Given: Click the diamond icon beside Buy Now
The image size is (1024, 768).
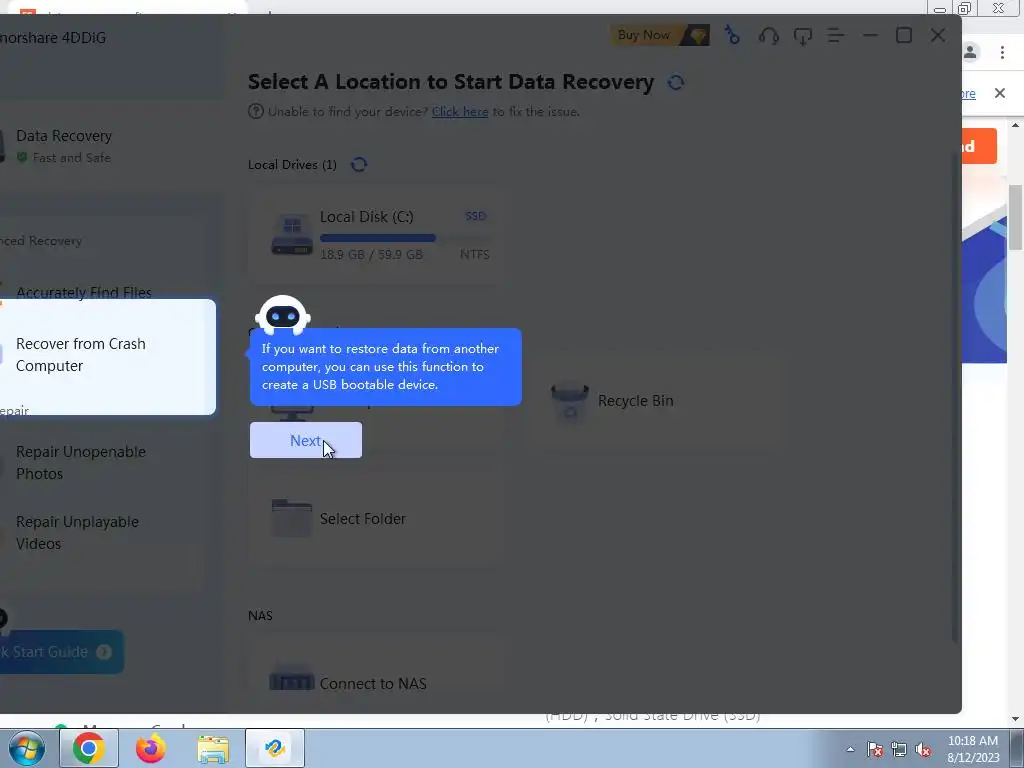Looking at the screenshot, I should tap(697, 35).
